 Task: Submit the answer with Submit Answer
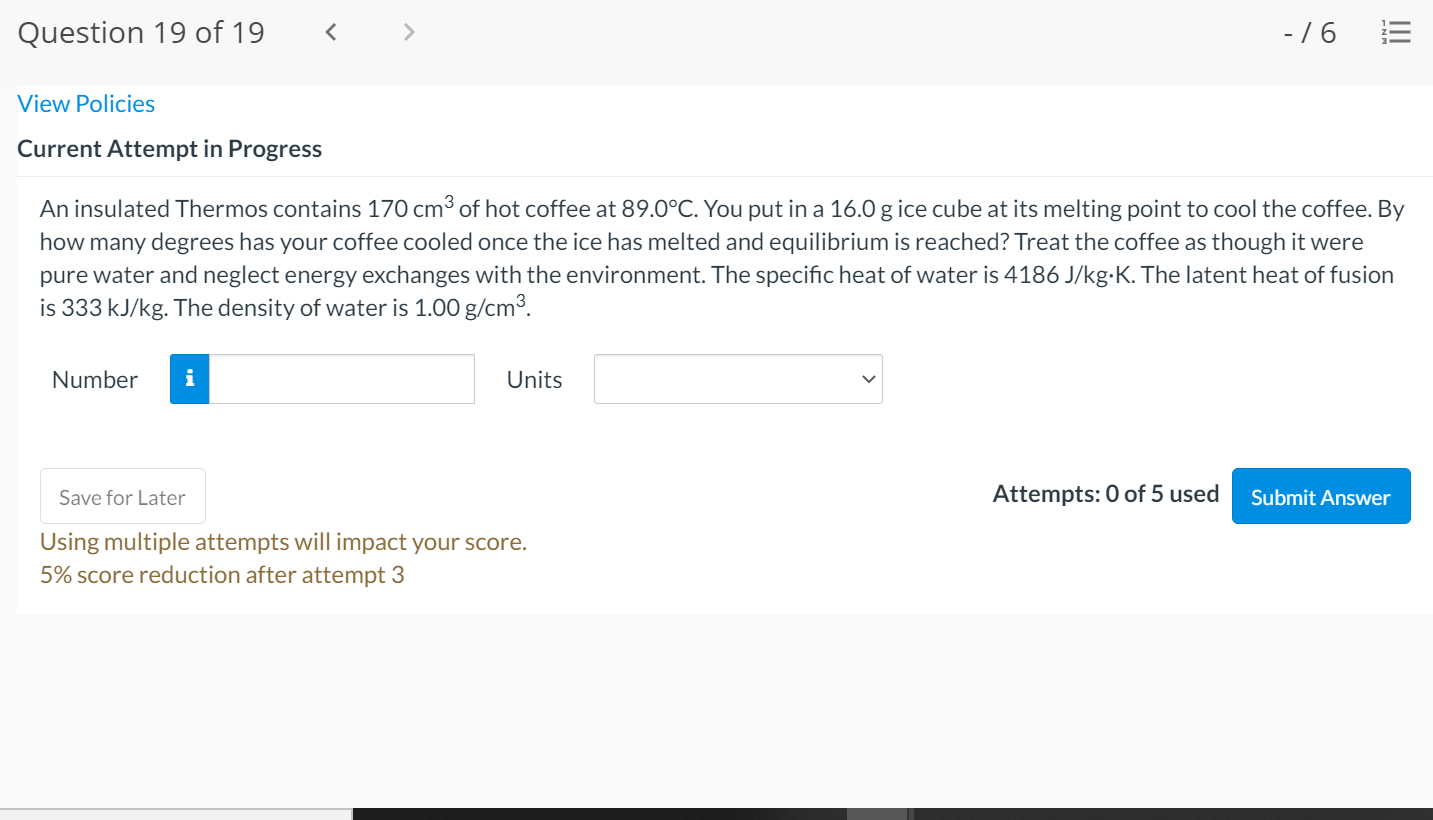pyautogui.click(x=1320, y=497)
